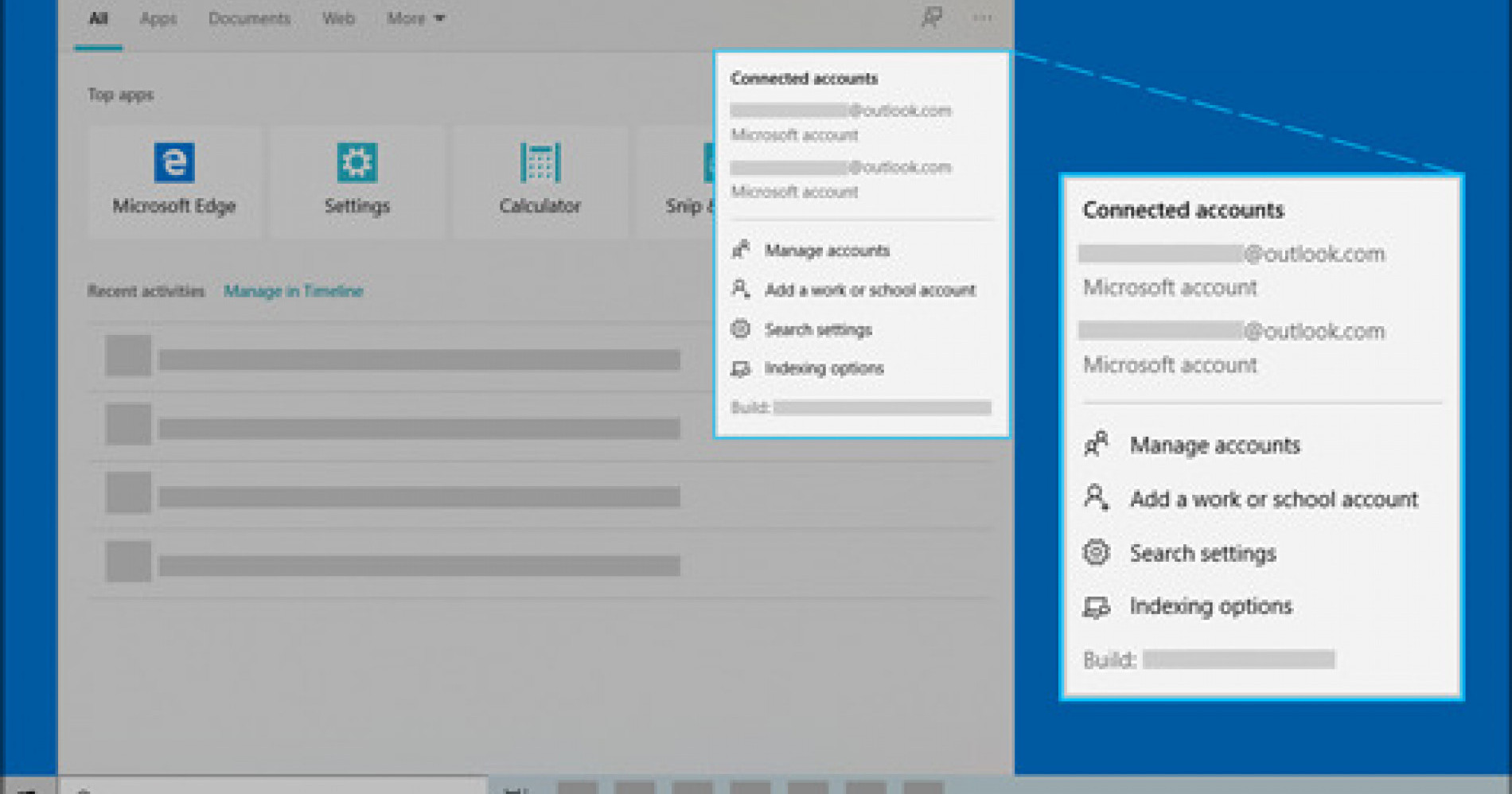This screenshot has width=1512, height=794.
Task: Open Indexing options from the small flyout menu
Action: coord(808,368)
